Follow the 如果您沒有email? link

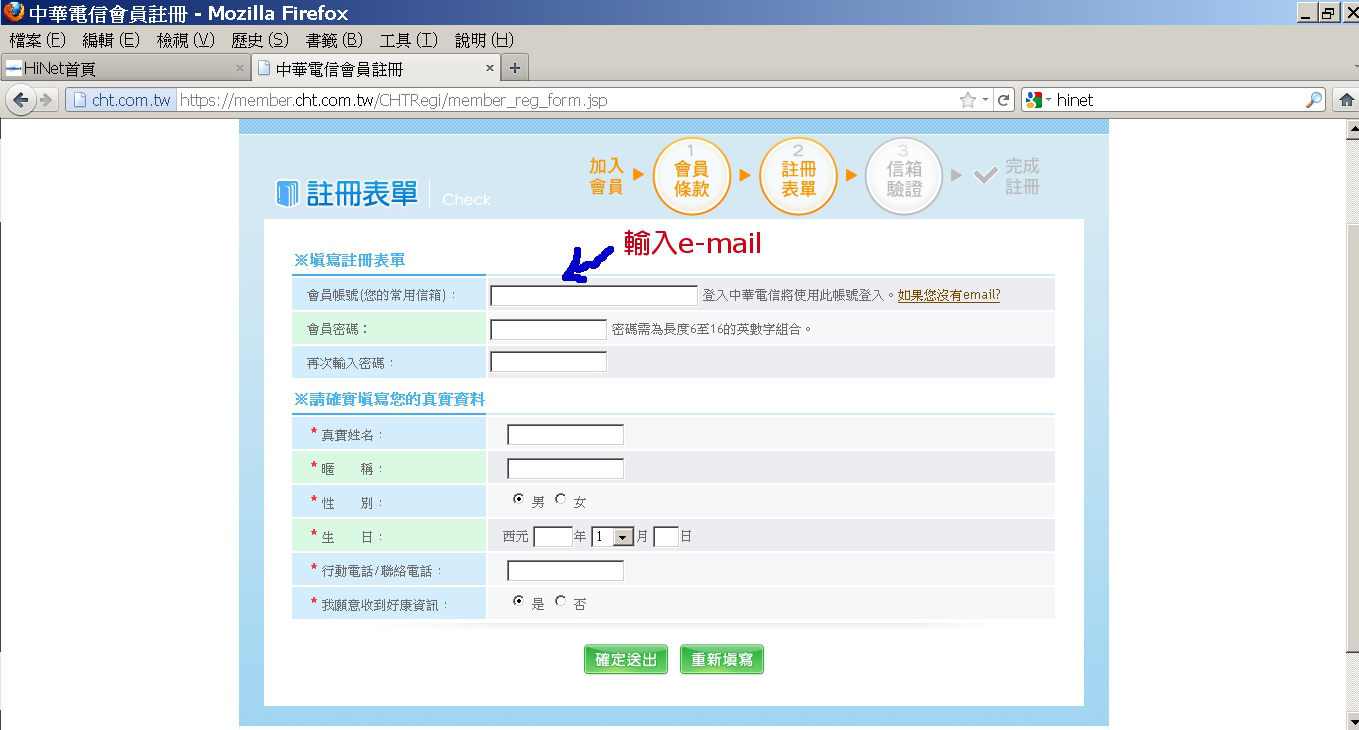click(949, 295)
